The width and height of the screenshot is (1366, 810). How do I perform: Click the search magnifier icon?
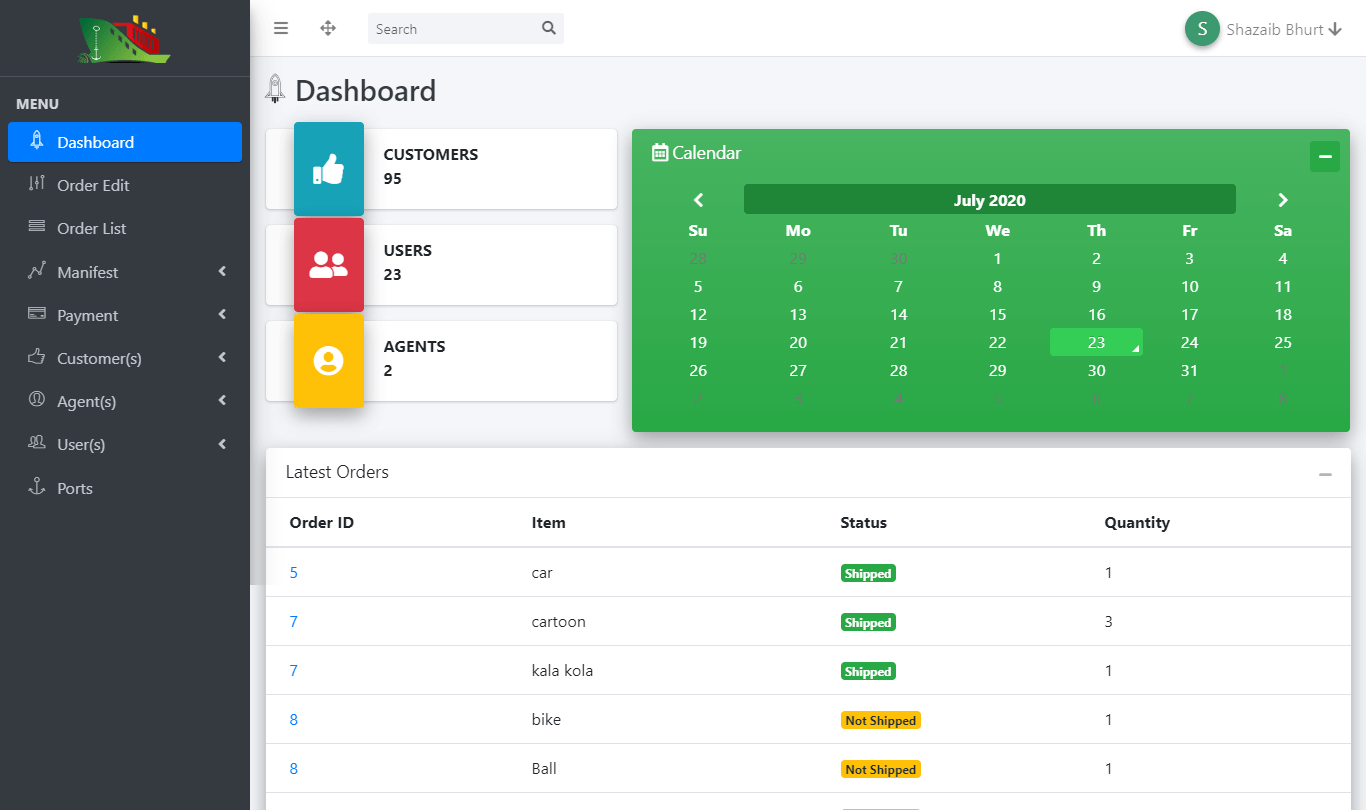pyautogui.click(x=549, y=28)
